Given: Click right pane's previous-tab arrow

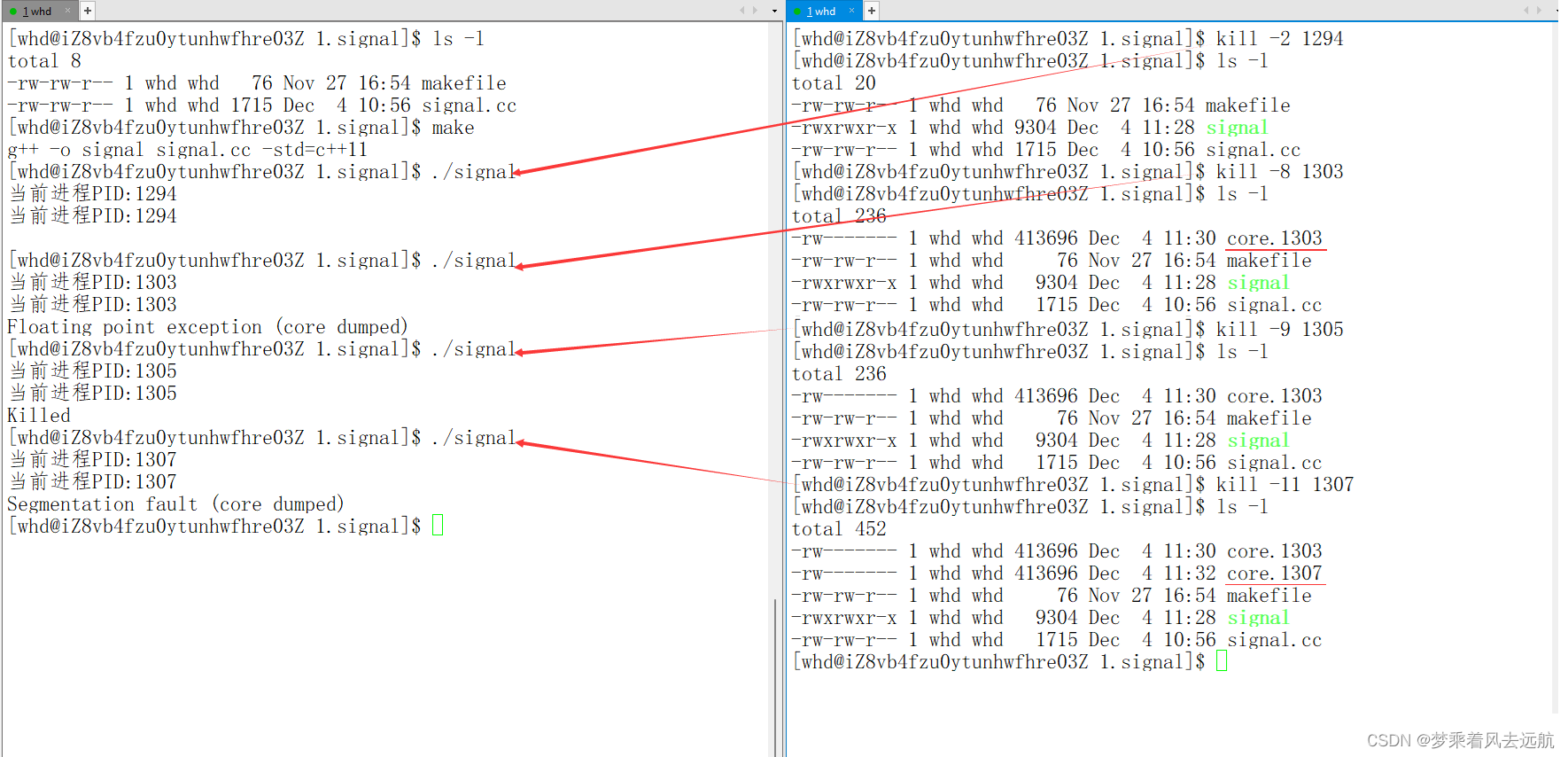Looking at the screenshot, I should tap(1526, 11).
